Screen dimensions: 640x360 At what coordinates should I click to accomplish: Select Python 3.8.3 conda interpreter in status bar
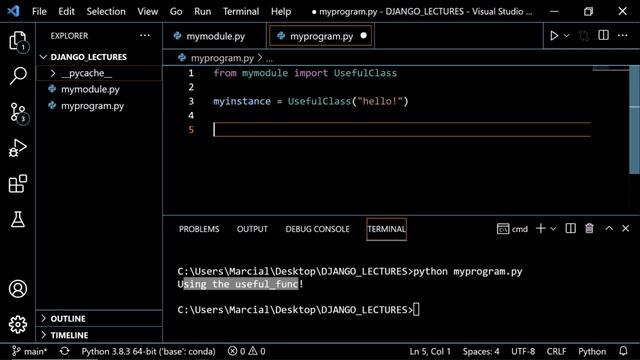pos(148,351)
